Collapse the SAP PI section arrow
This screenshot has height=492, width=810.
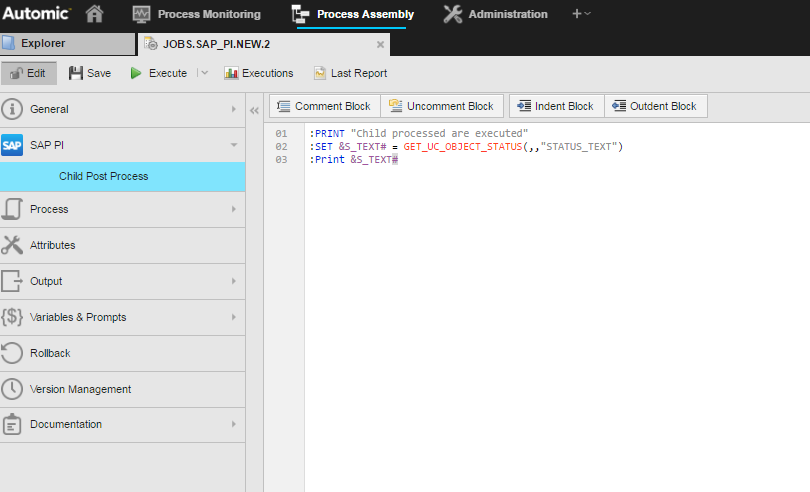click(x=233, y=145)
